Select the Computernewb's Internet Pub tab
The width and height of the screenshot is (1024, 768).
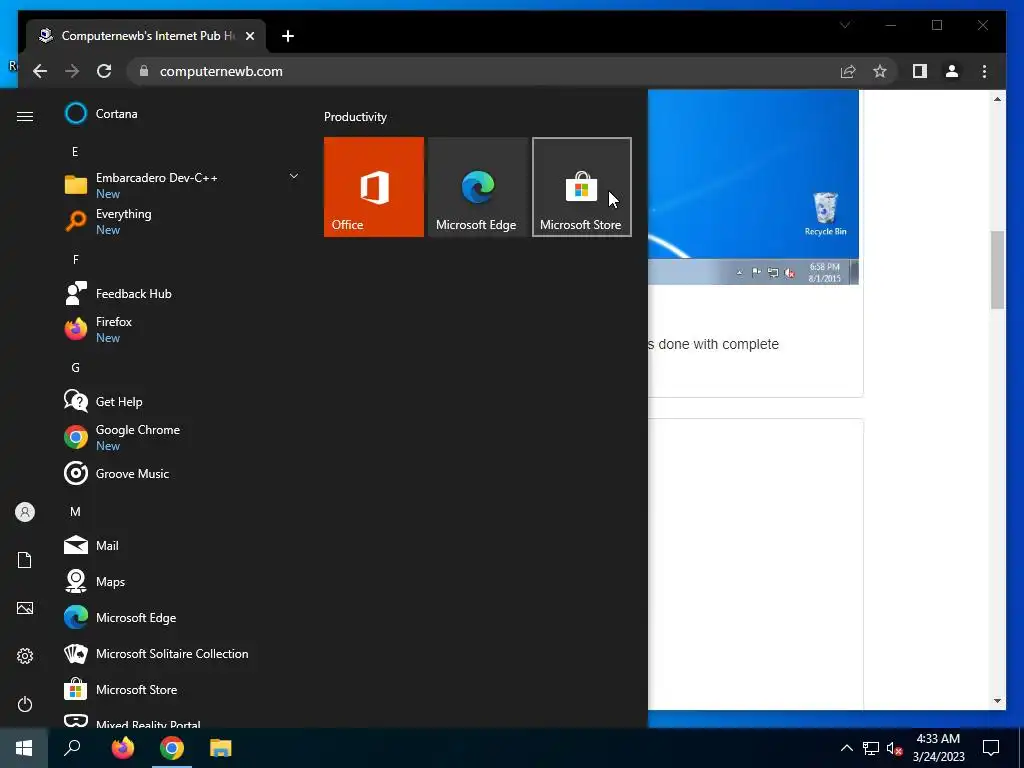point(146,36)
